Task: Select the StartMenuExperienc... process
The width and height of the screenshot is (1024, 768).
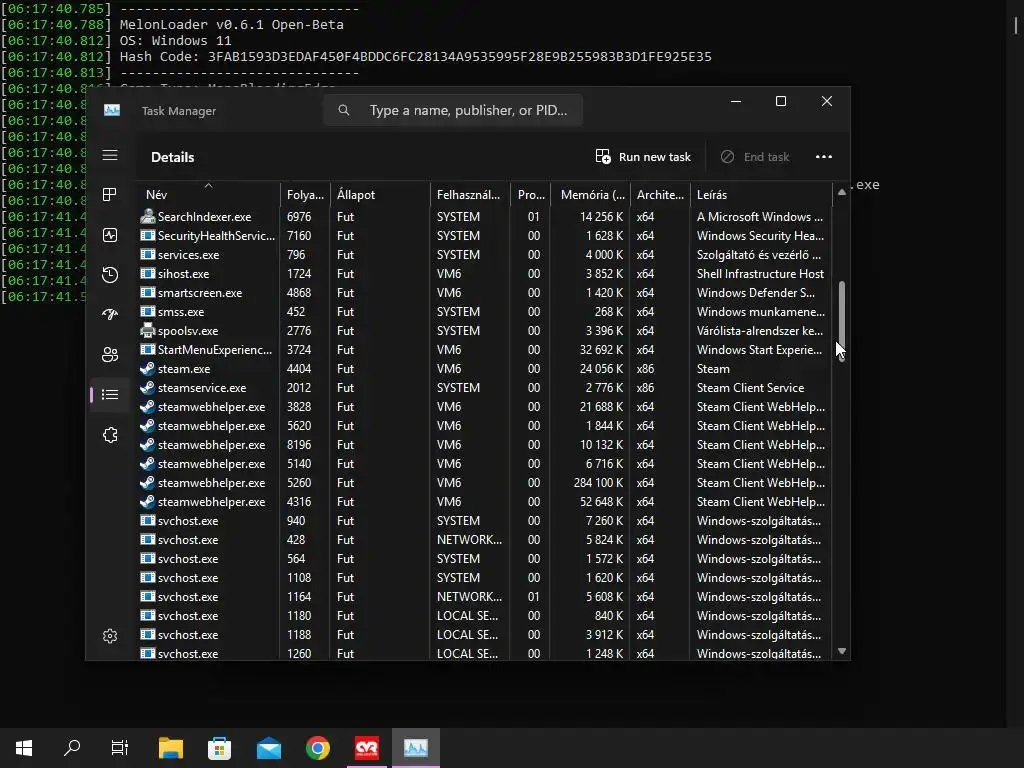Action: point(485,349)
